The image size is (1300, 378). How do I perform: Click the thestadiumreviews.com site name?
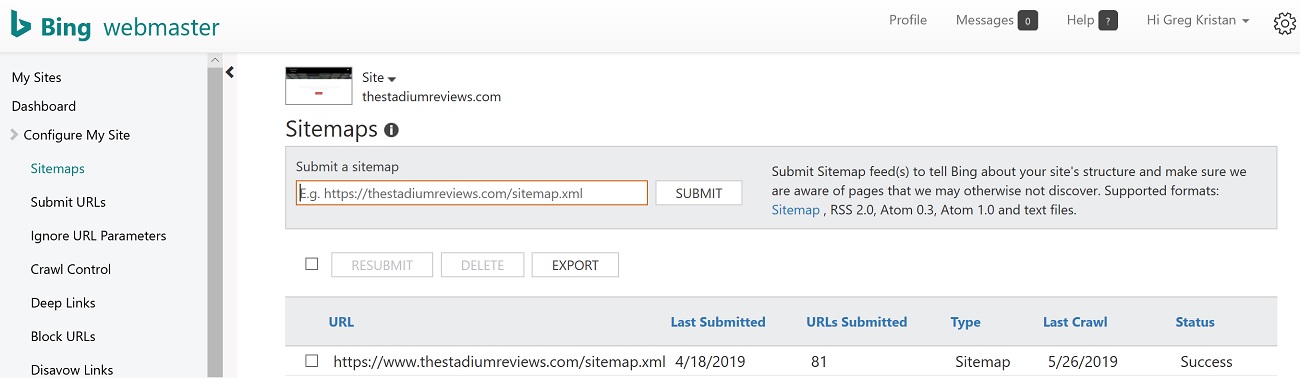(x=431, y=97)
